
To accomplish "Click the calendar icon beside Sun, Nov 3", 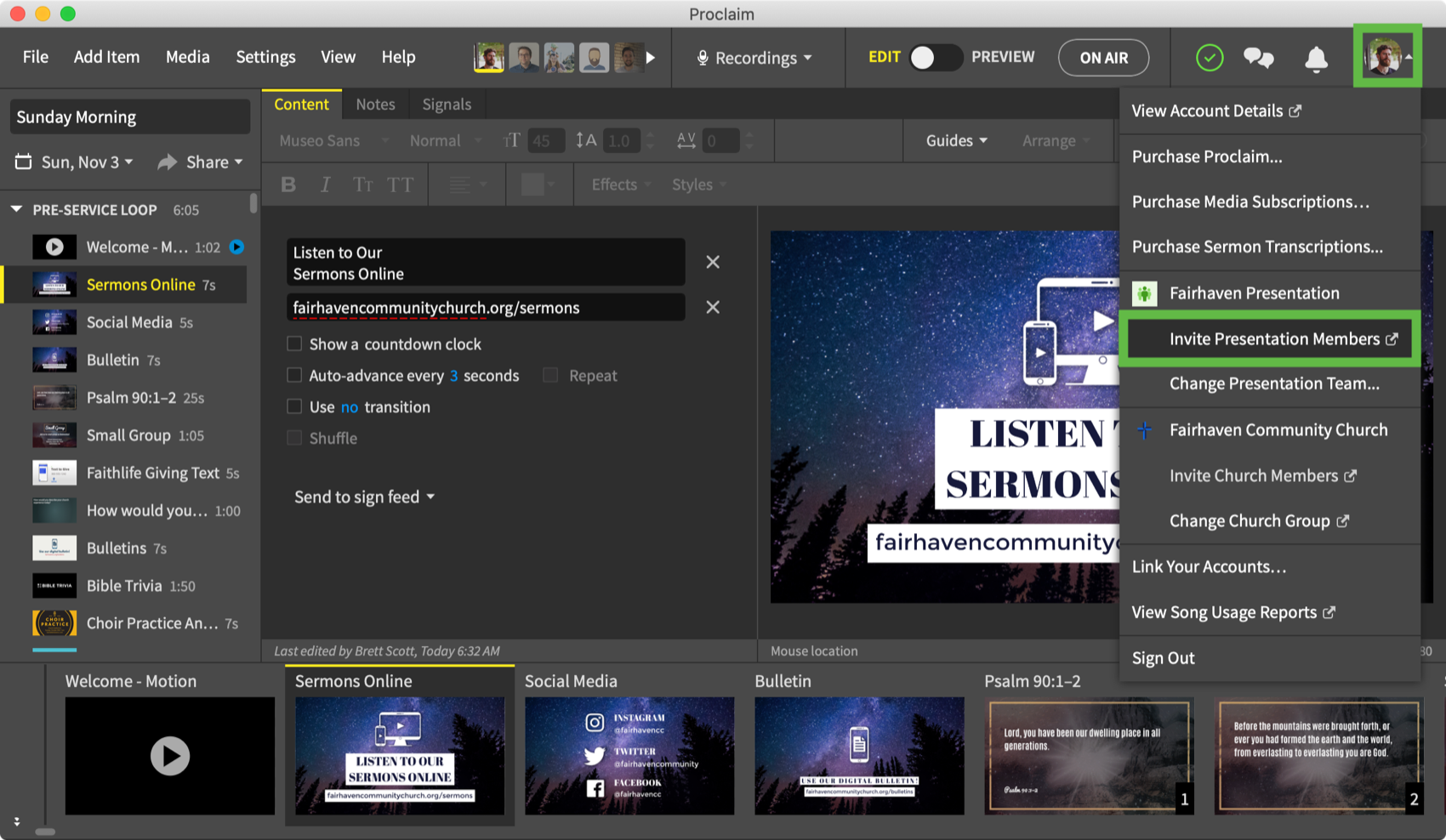I will pos(24,162).
